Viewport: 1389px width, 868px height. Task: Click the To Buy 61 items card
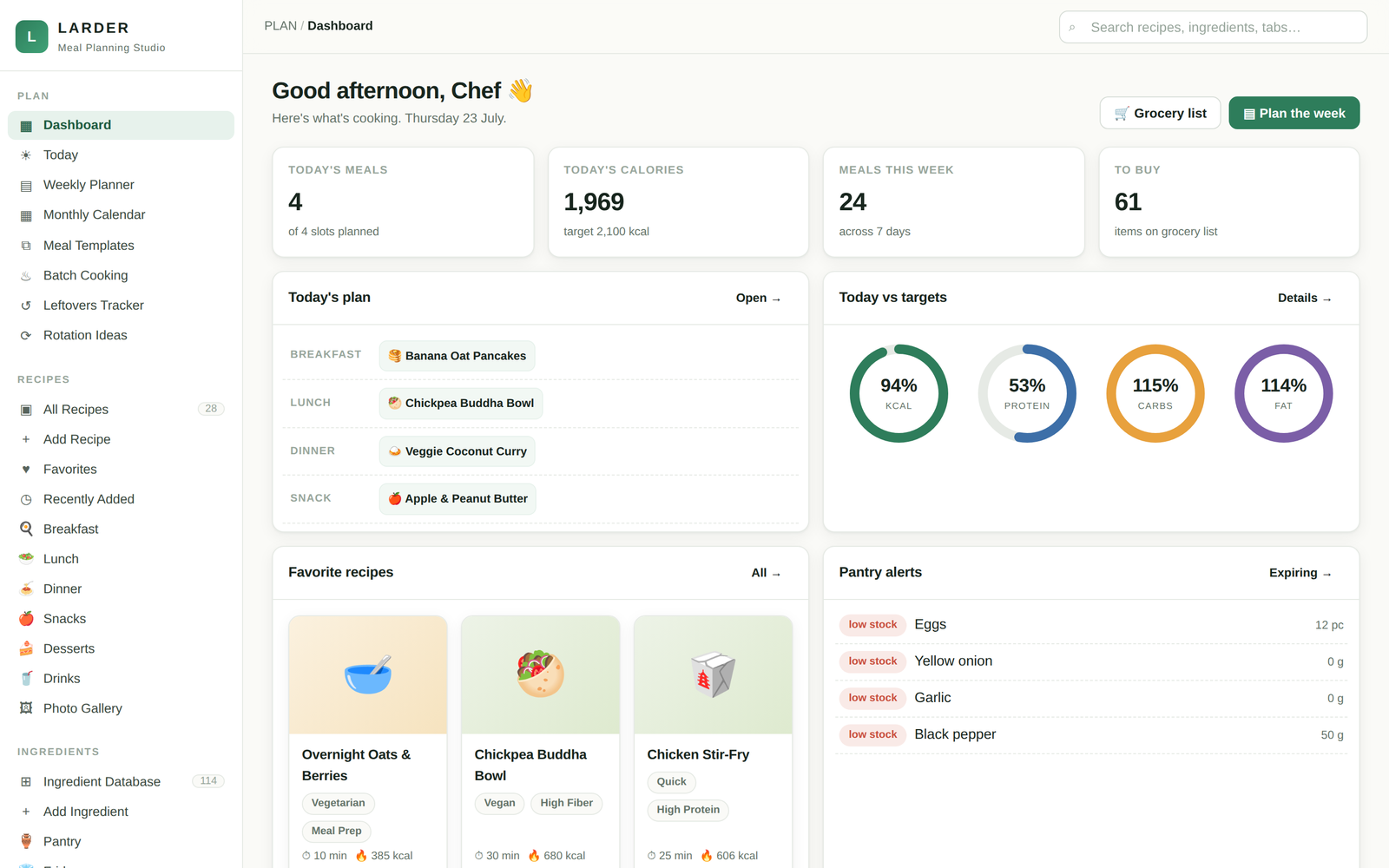click(x=1229, y=202)
